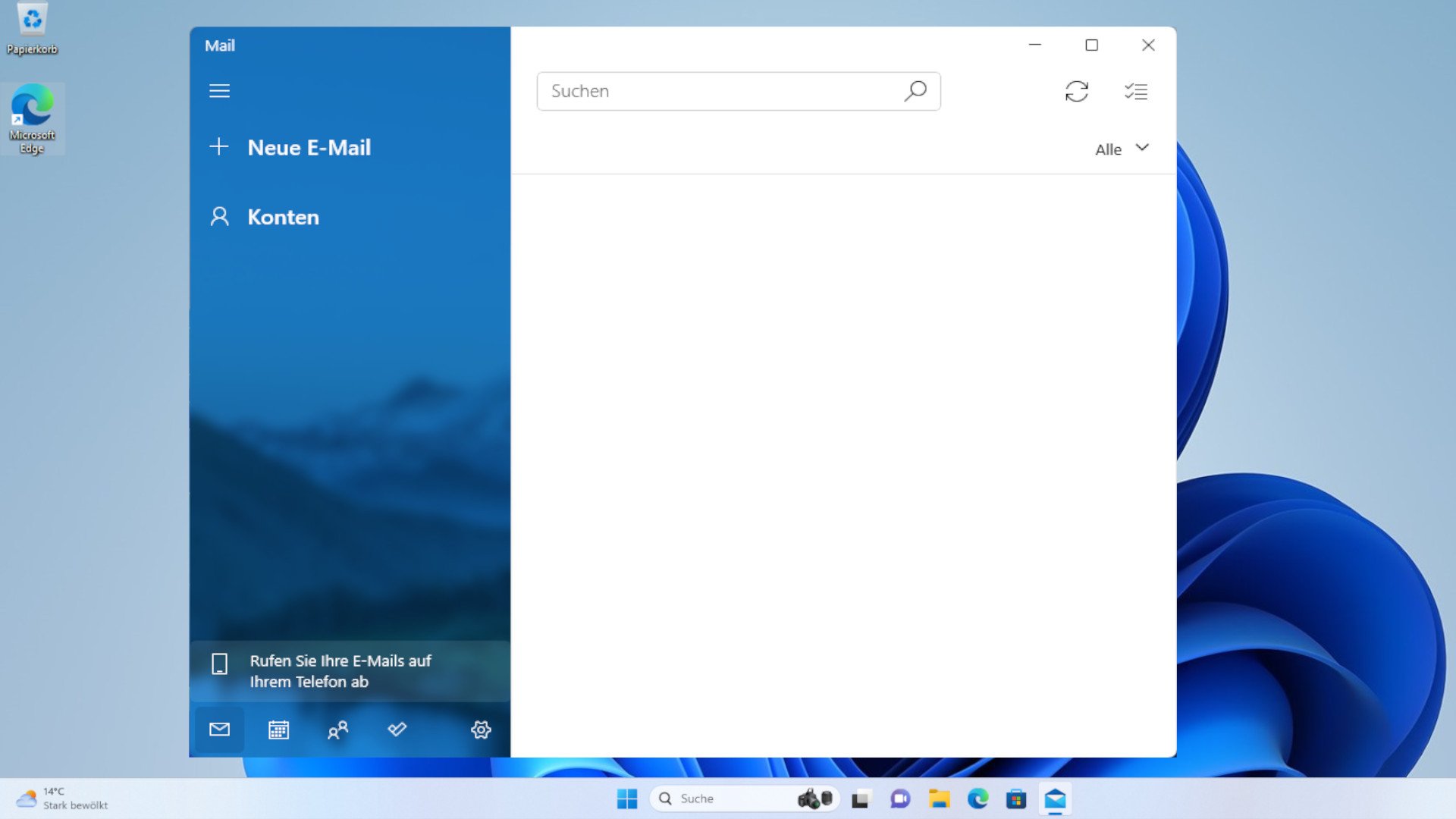Expand the Alle chevron to filter mails
The image size is (1456, 819).
[1143, 149]
